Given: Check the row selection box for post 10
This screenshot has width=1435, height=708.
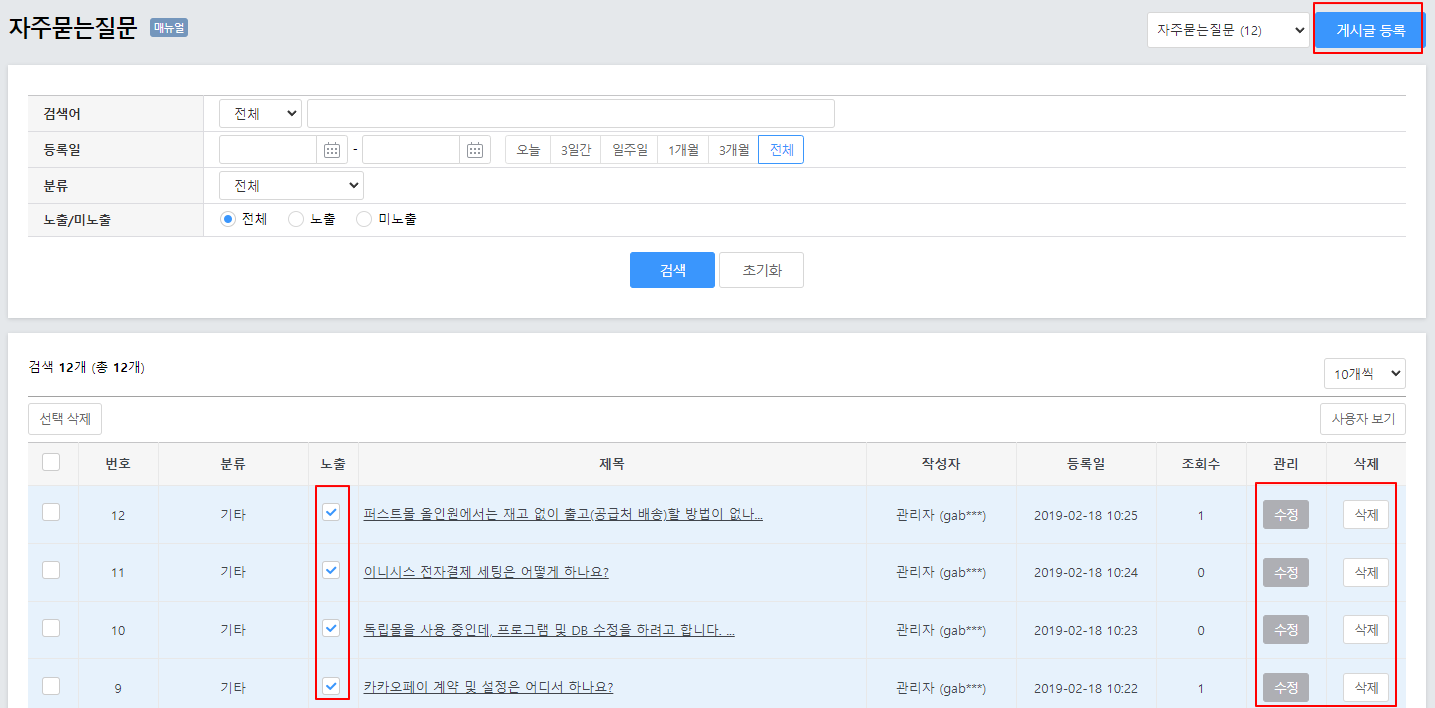Looking at the screenshot, I should (51, 628).
